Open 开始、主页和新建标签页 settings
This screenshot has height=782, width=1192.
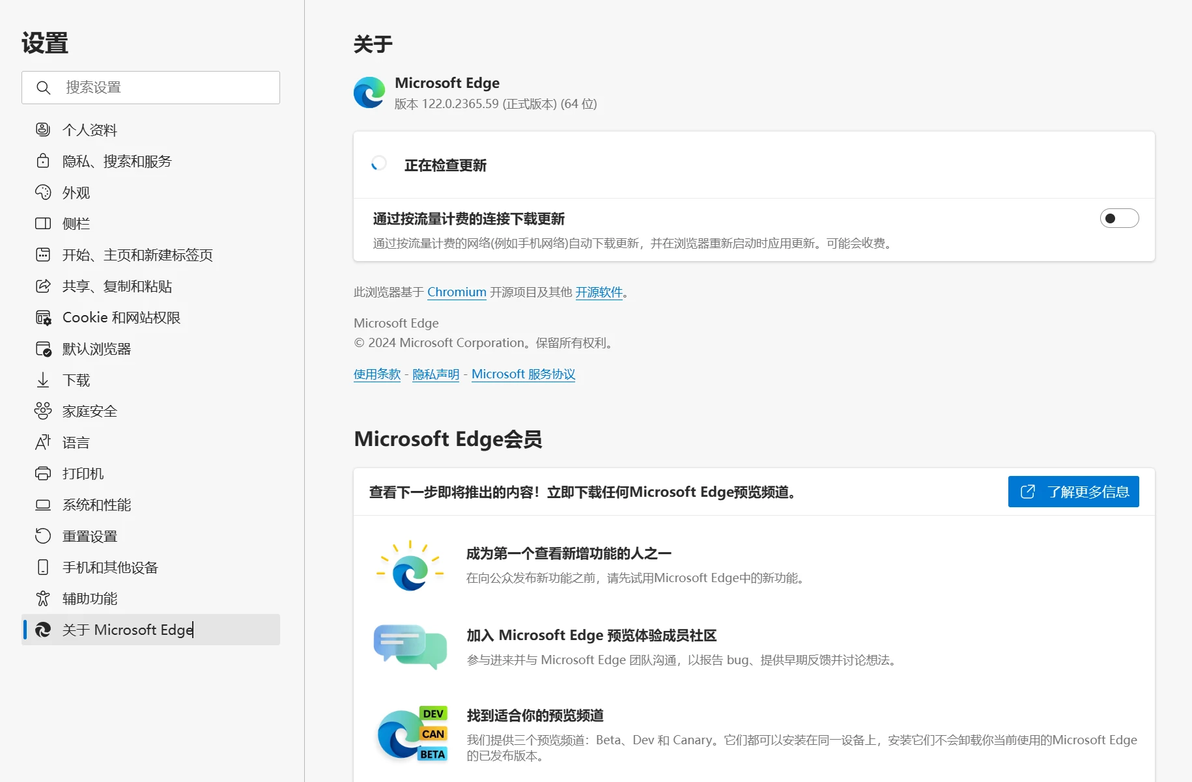coord(151,255)
